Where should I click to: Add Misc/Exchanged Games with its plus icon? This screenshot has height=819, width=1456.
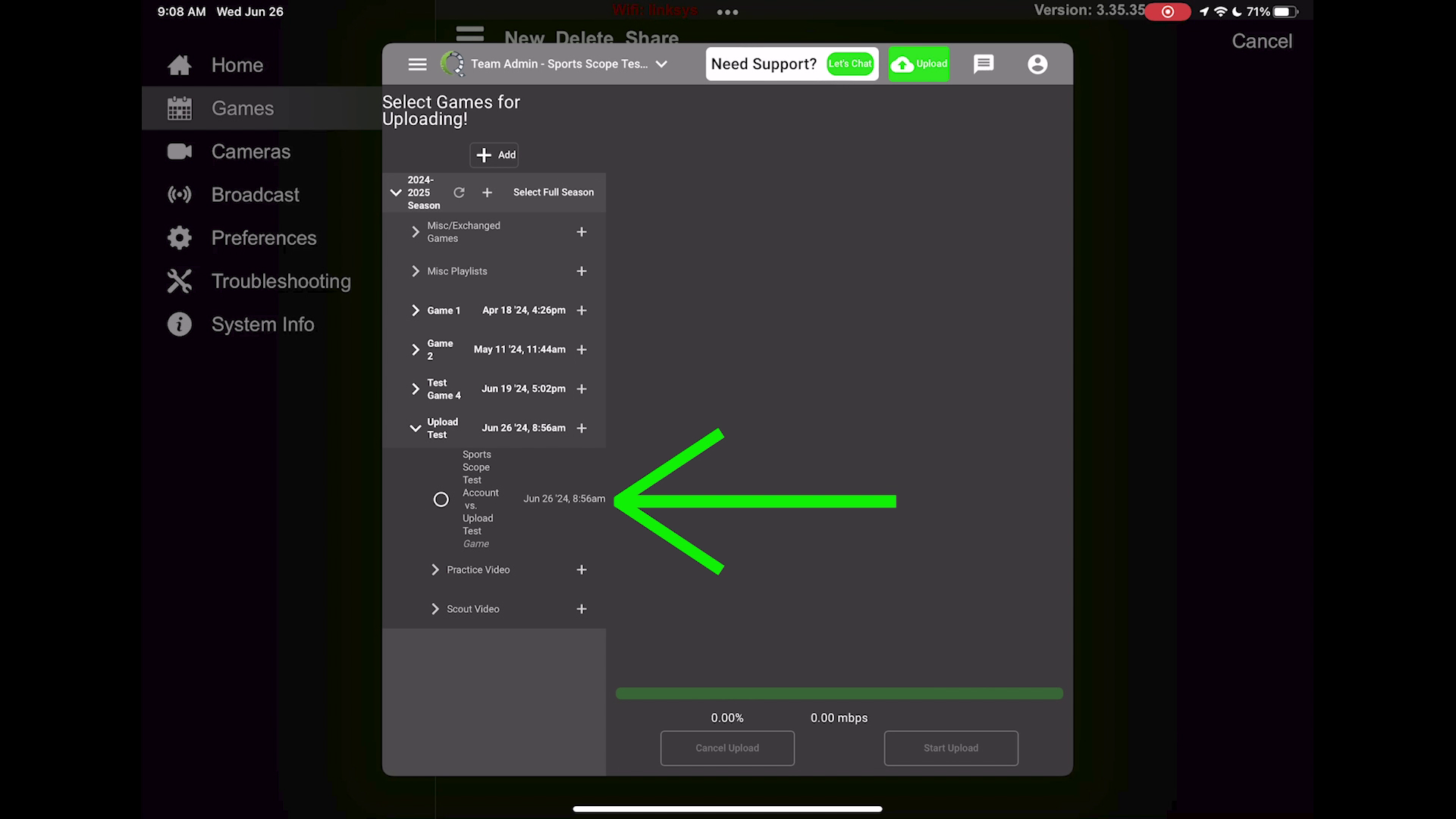(x=582, y=232)
